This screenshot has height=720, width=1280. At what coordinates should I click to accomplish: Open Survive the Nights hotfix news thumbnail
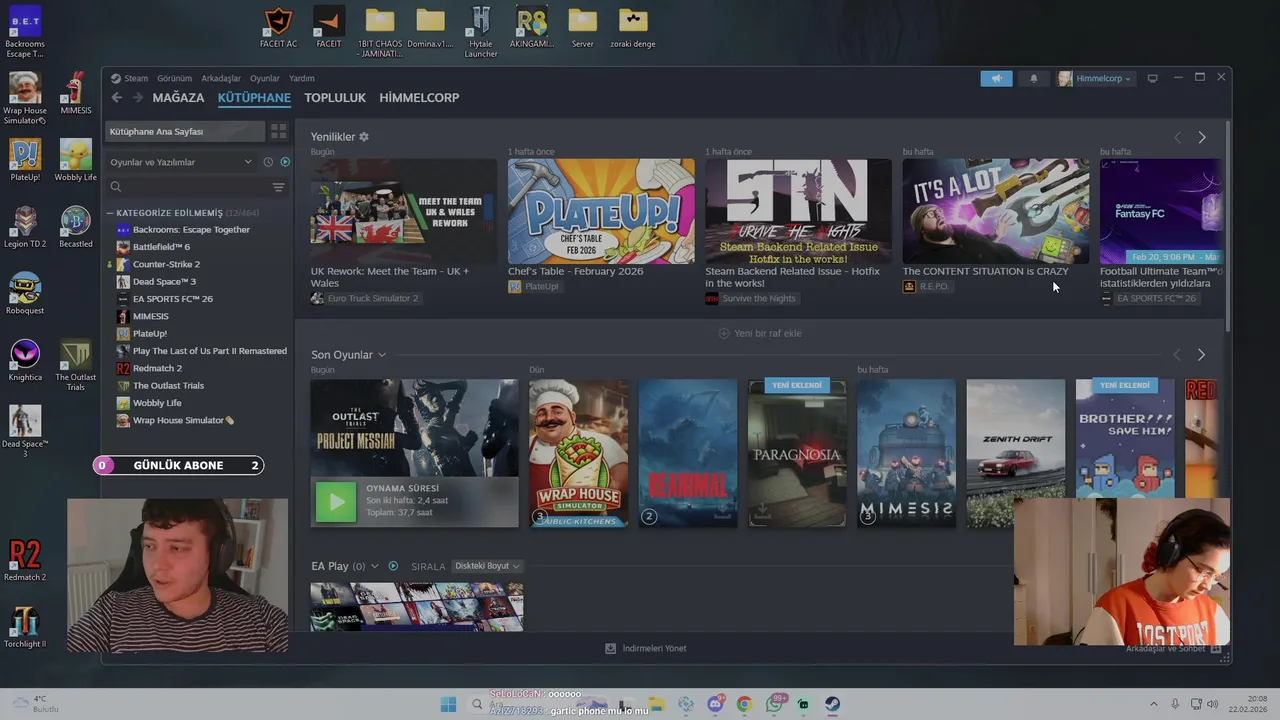click(x=798, y=211)
